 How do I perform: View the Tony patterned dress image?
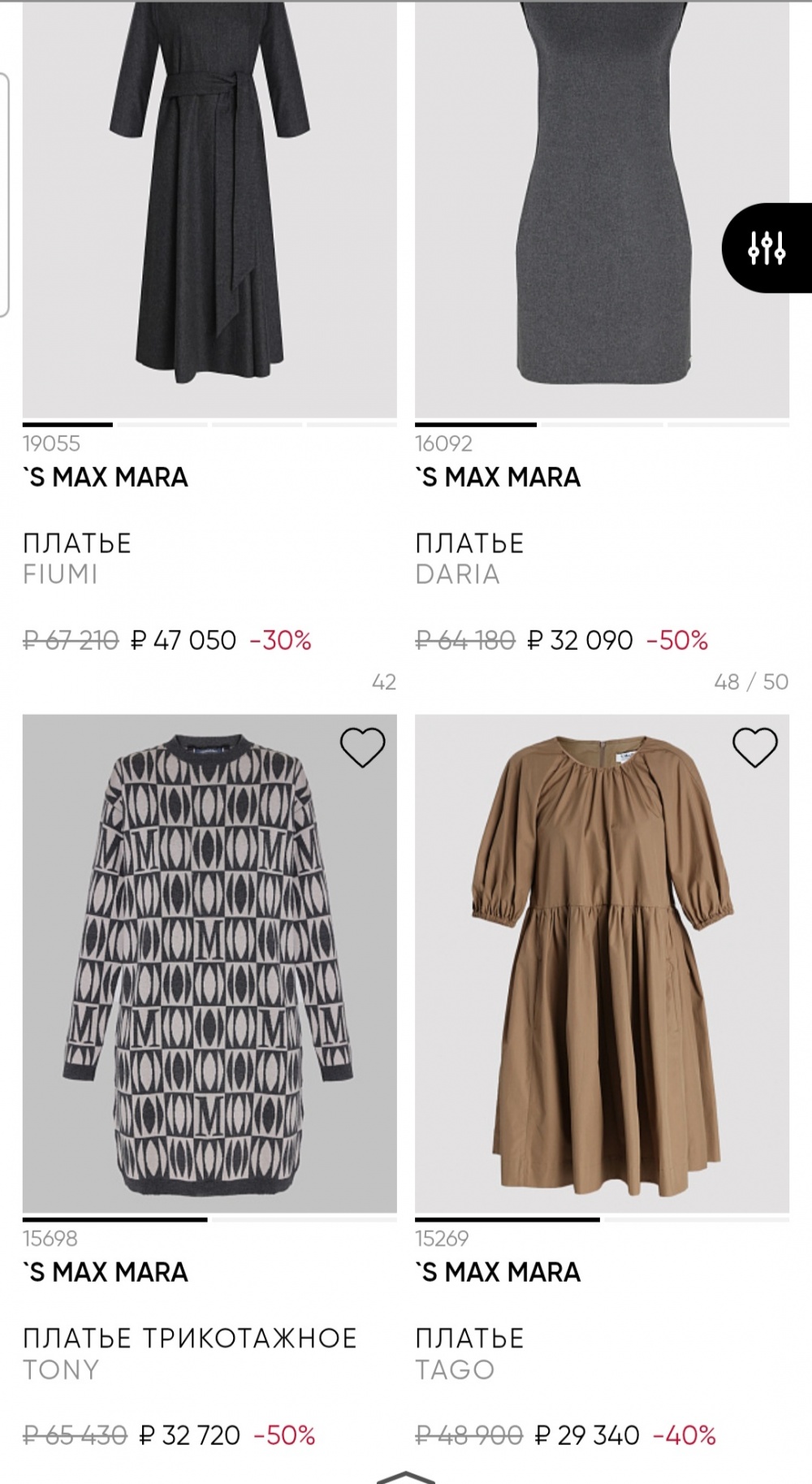coord(209,963)
